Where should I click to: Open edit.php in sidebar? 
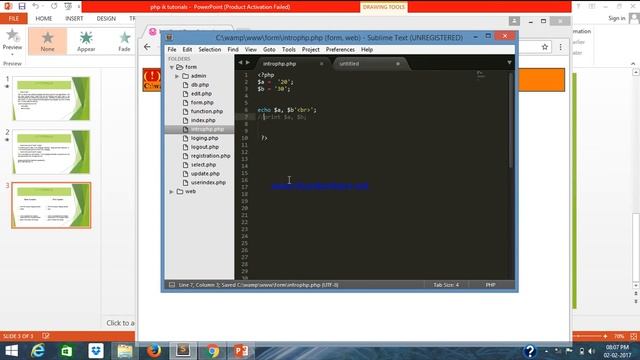tap(201, 94)
